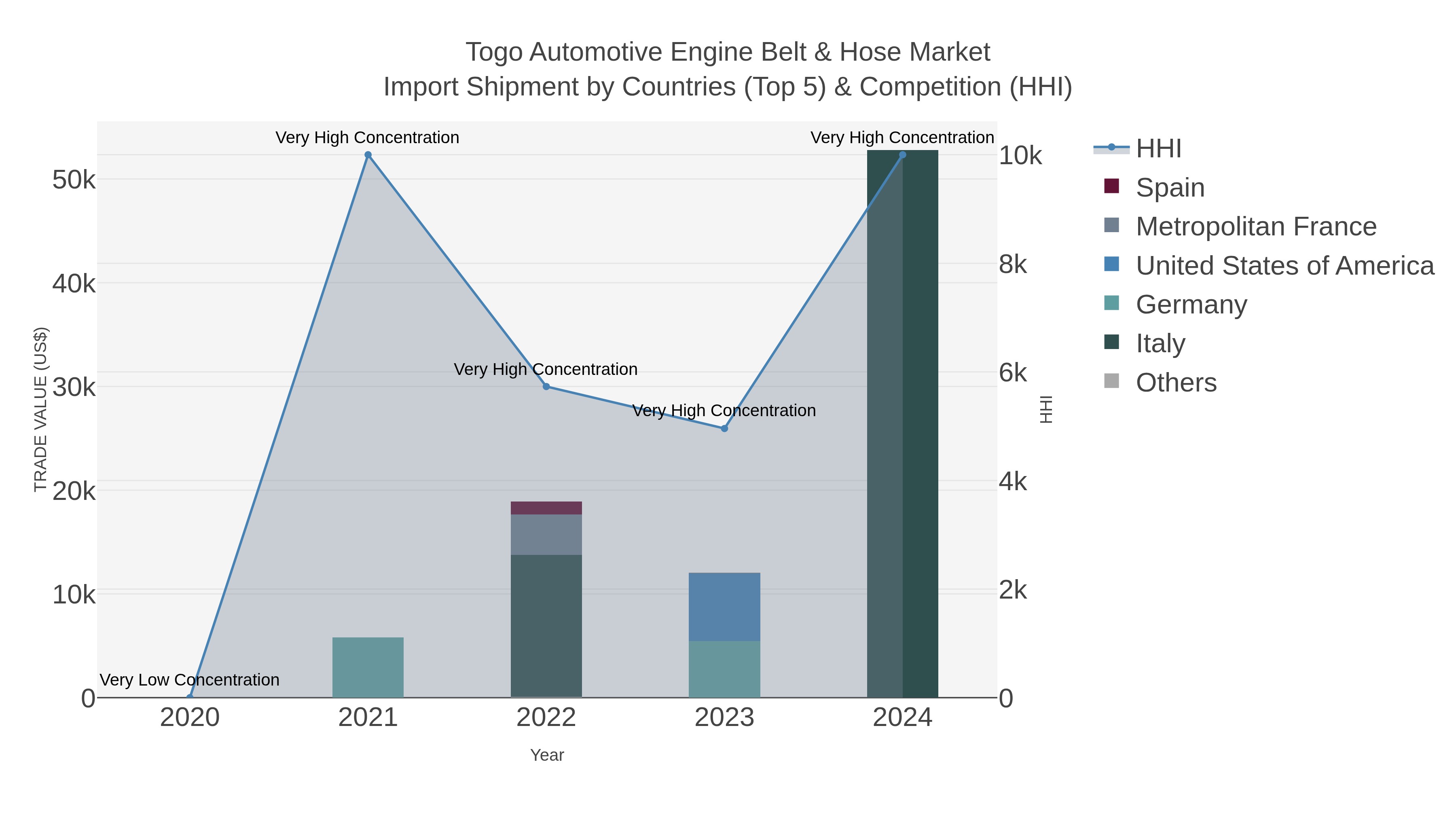Click Germany's teal legend swatch
Screen dimensions: 1456x819
tap(1111, 303)
